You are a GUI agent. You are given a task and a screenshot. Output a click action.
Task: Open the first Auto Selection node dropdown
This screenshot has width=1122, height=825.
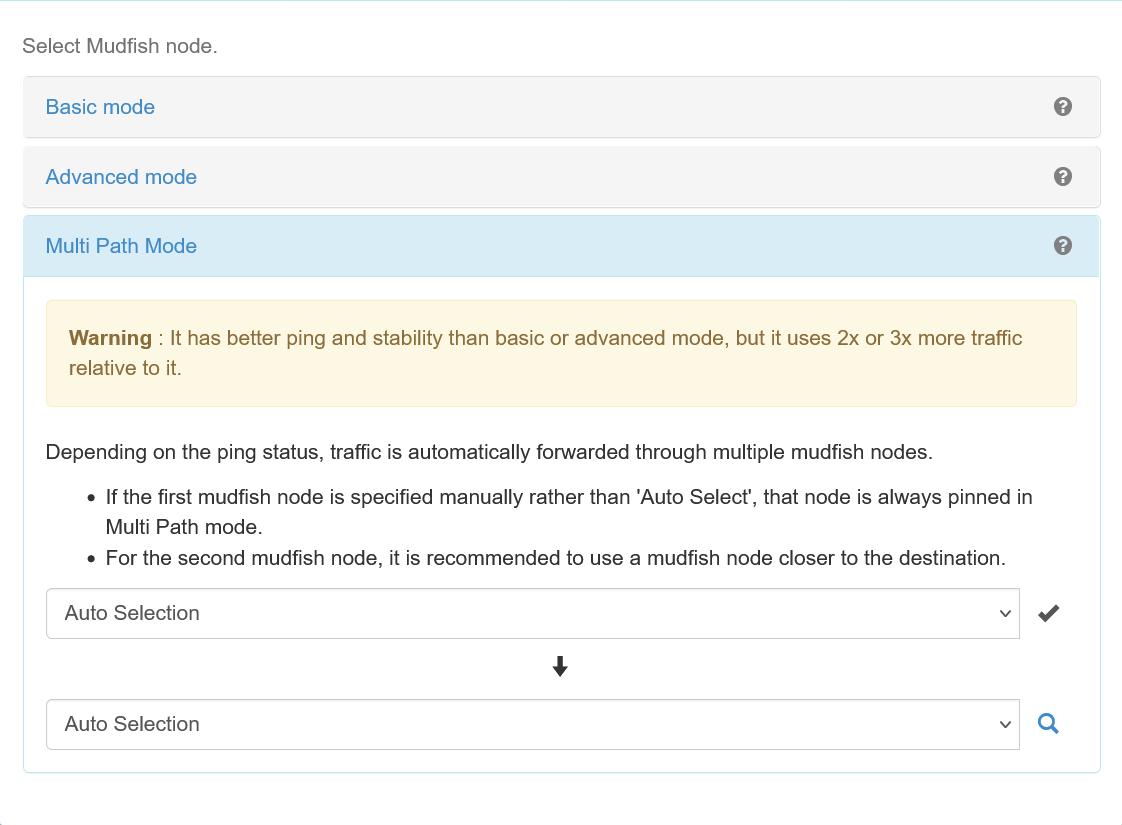tap(532, 613)
